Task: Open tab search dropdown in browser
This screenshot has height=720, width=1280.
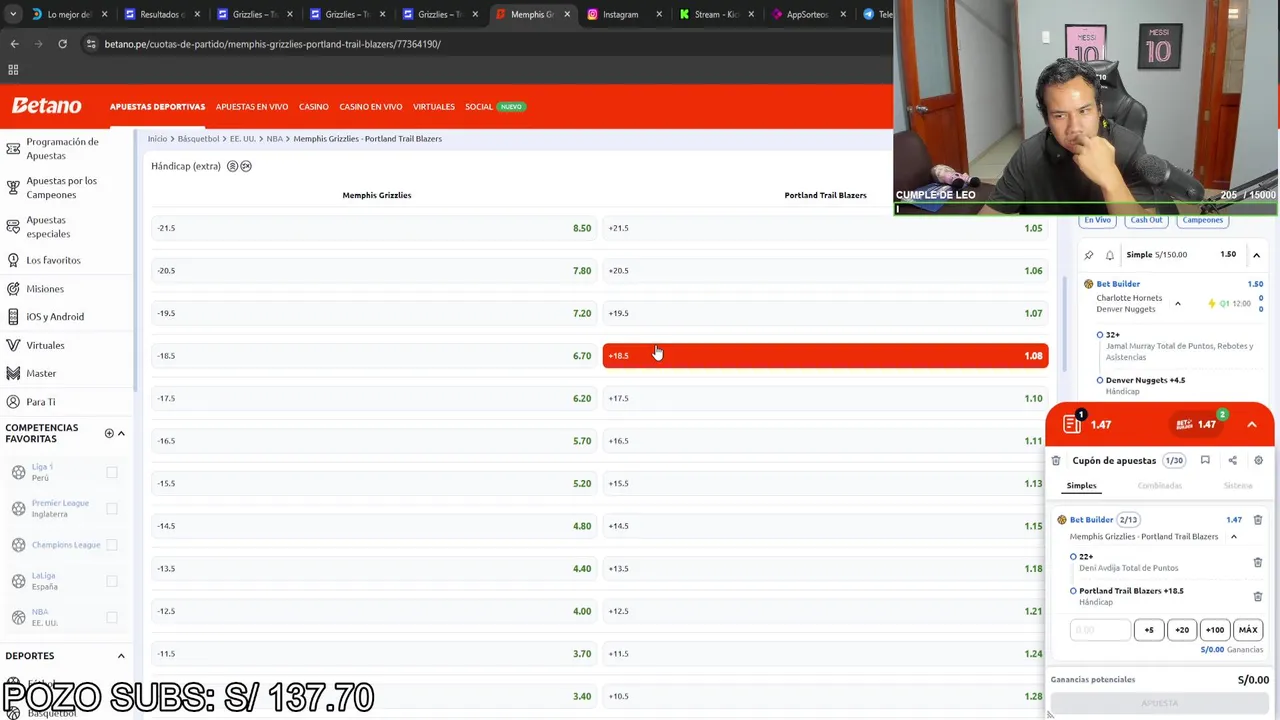Action: point(12,14)
